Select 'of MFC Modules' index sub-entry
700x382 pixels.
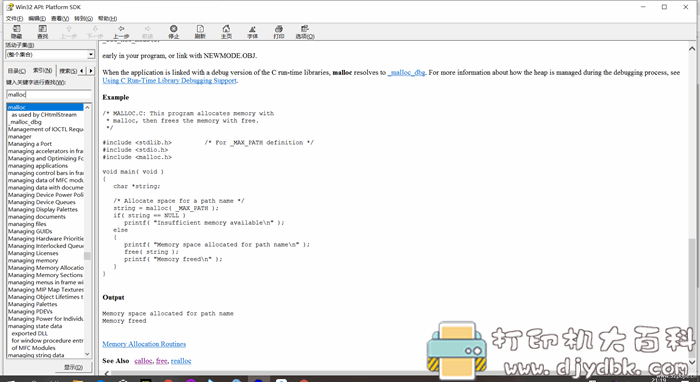(33, 348)
